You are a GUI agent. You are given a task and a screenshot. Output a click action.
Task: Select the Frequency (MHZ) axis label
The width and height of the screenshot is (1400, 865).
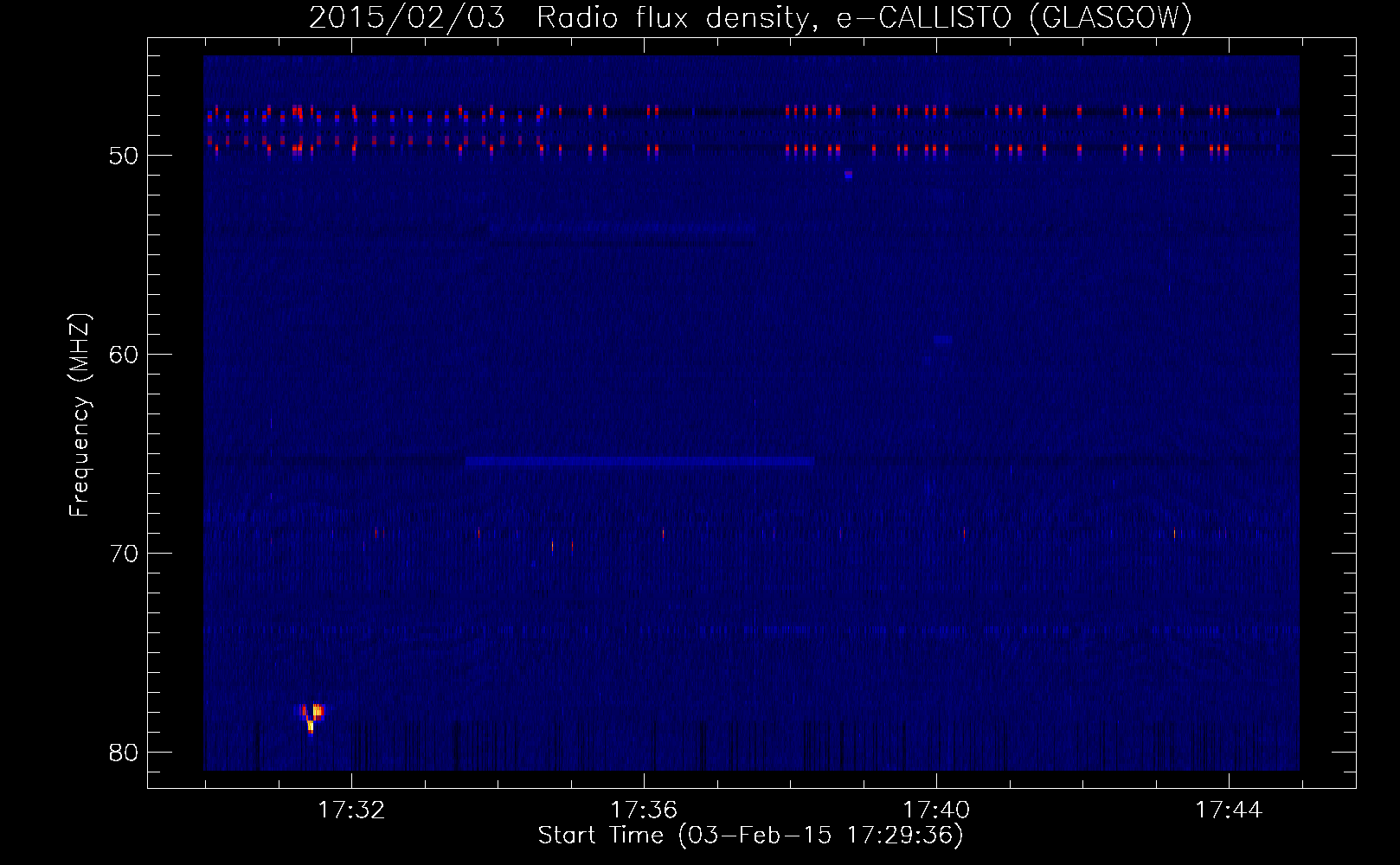pos(80,414)
